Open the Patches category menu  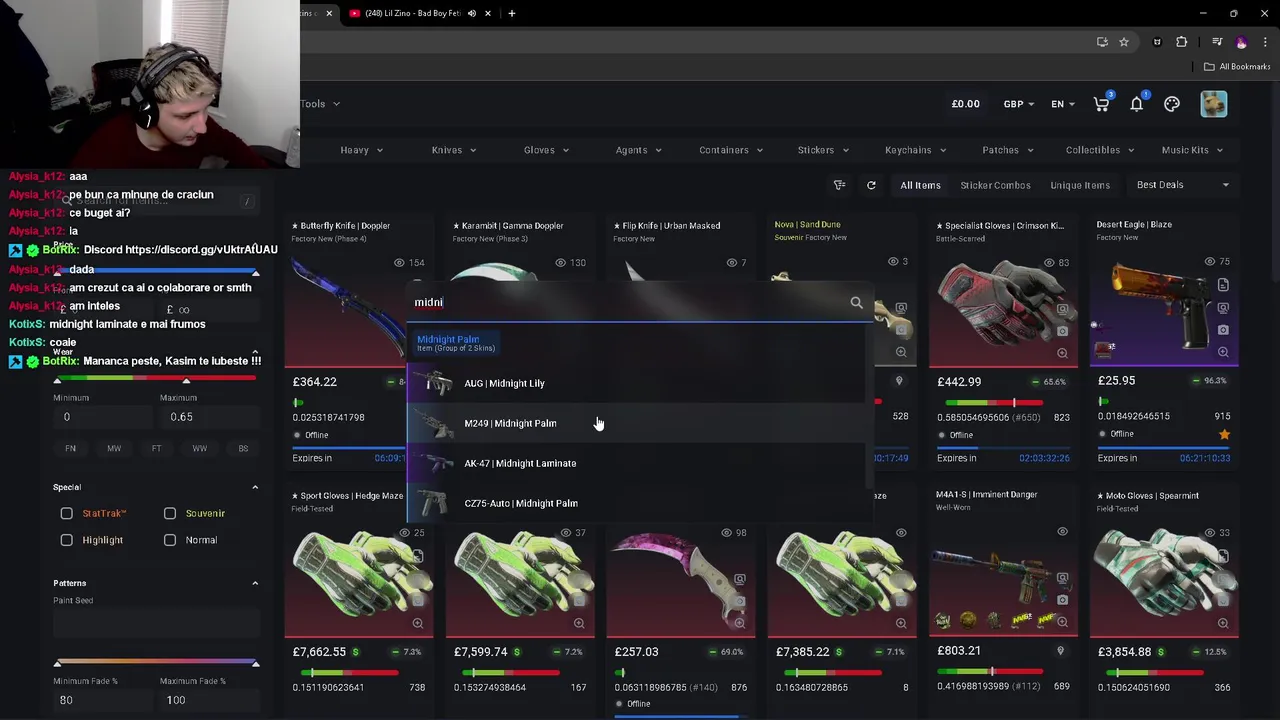tap(1008, 150)
